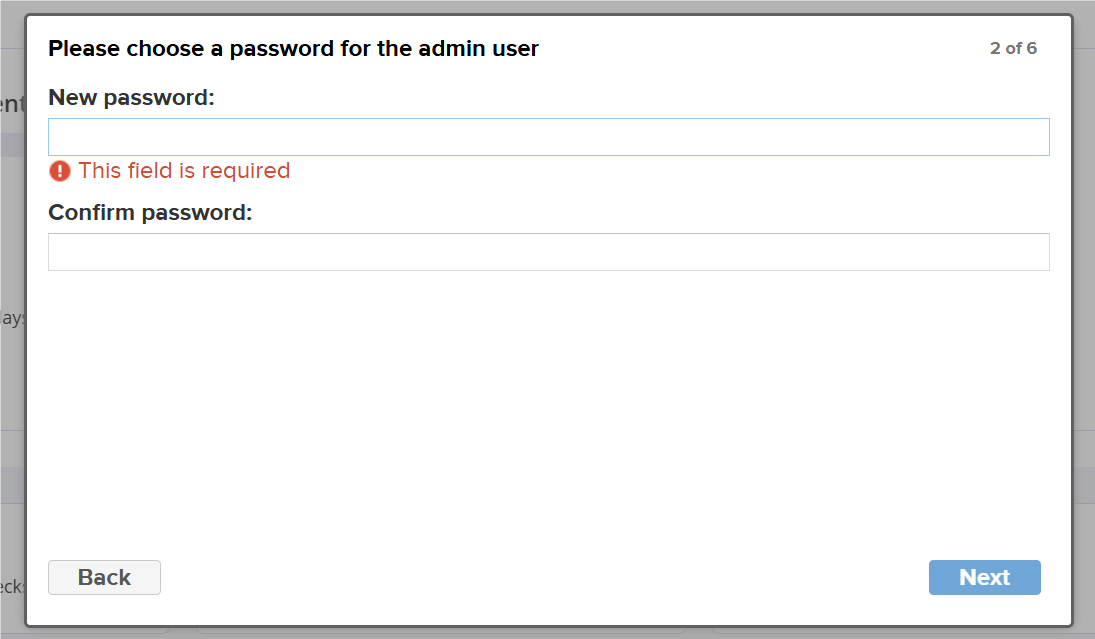This screenshot has height=639, width=1095.
Task: Click the red error exclamation icon
Action: tap(60, 171)
